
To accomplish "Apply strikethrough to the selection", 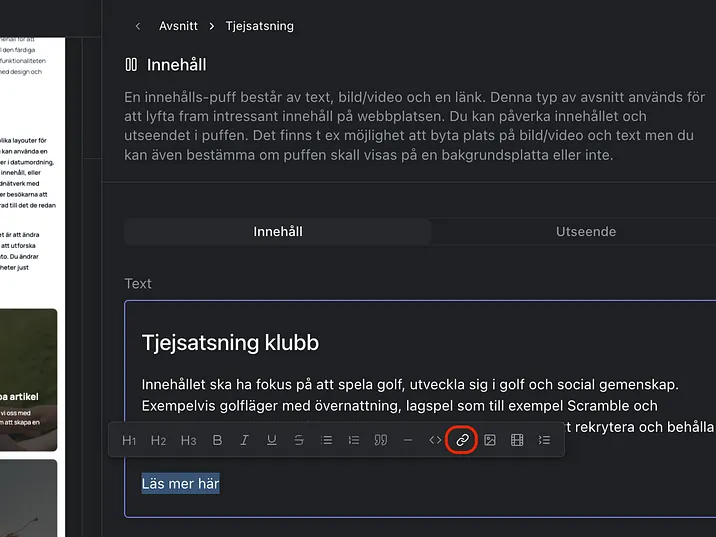I will (299, 440).
